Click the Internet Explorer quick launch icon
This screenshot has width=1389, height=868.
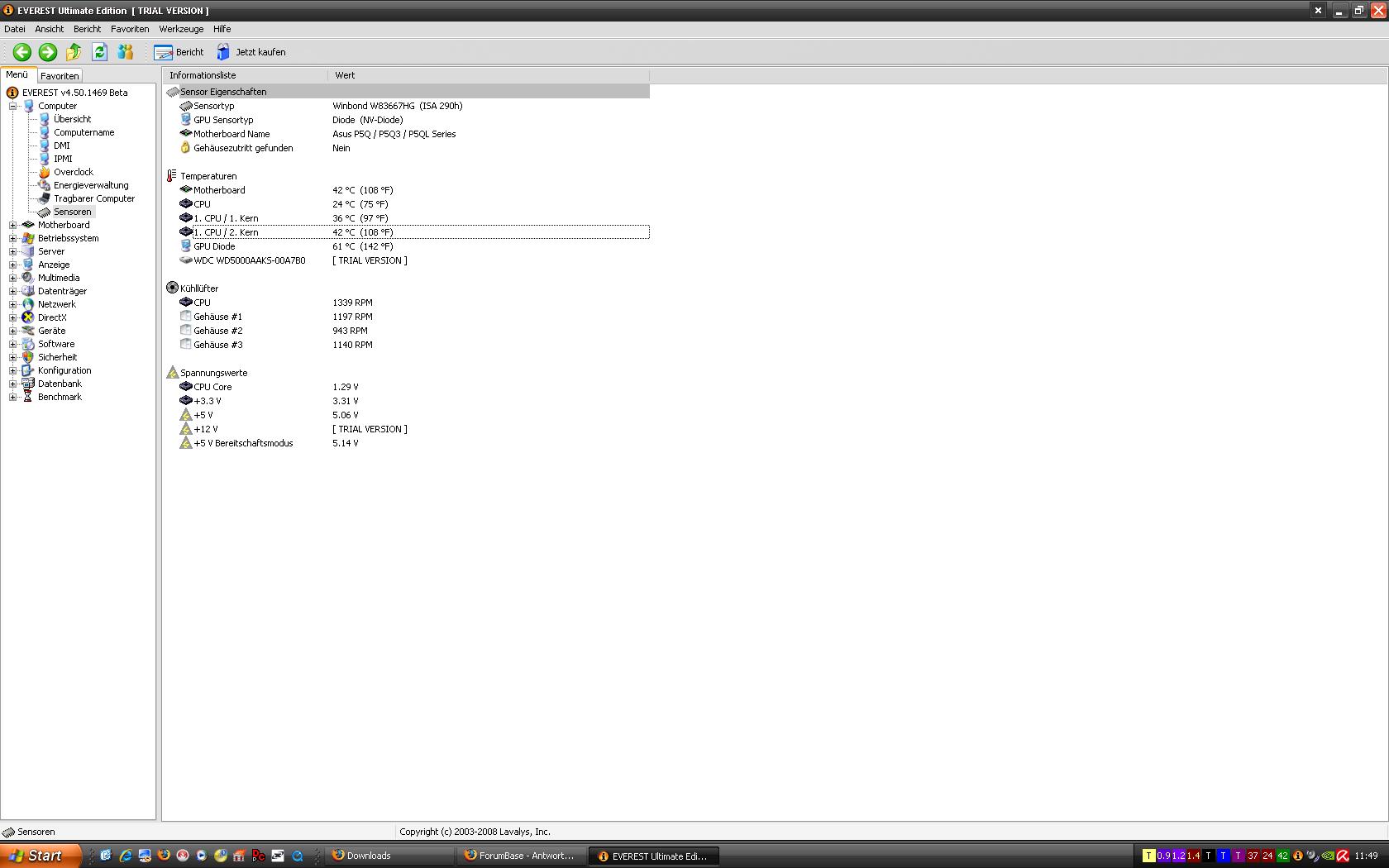point(126,856)
